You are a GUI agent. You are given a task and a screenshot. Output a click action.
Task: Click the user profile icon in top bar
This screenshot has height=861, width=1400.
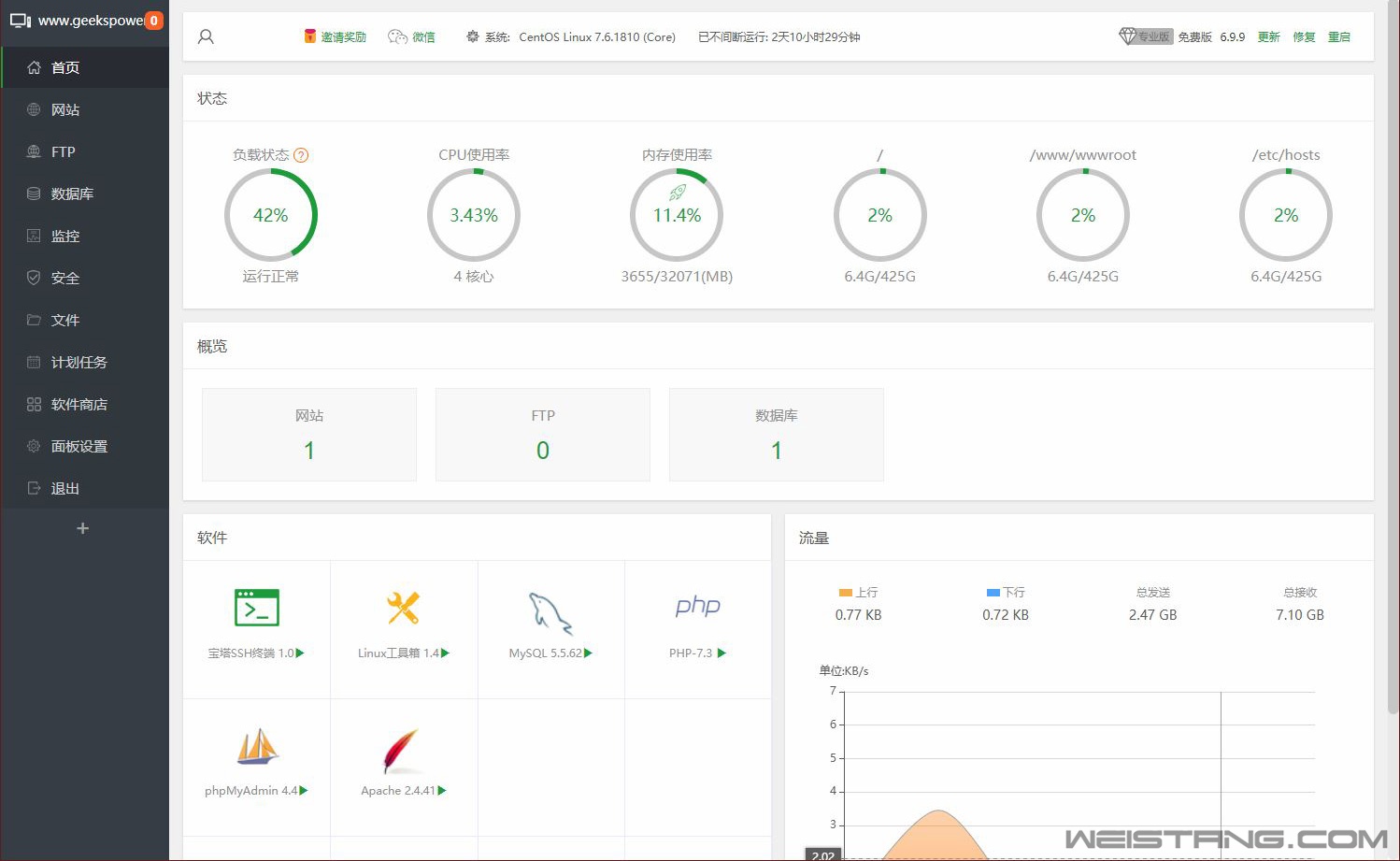[207, 37]
